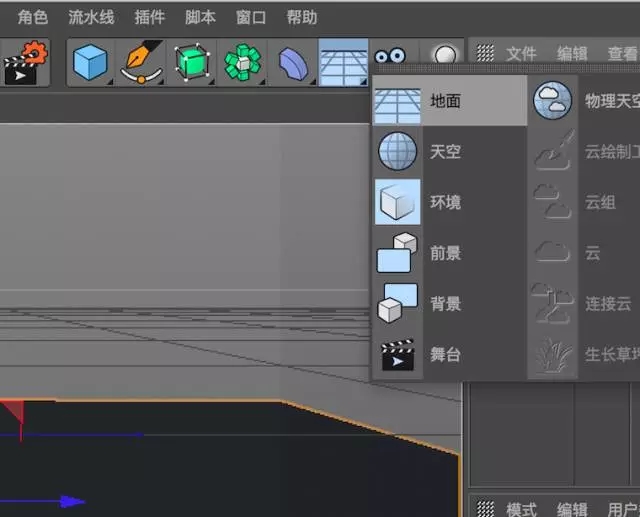Screen dimensions: 640x517
Task: Open the 帮助 menu
Action: pos(302,18)
